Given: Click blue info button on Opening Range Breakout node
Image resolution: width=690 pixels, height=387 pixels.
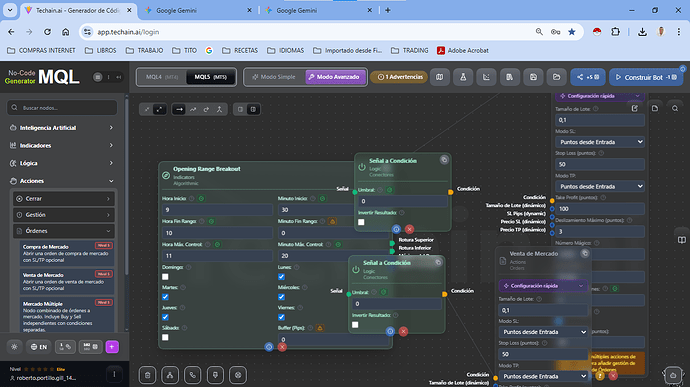Looking at the screenshot, I should (x=269, y=347).
